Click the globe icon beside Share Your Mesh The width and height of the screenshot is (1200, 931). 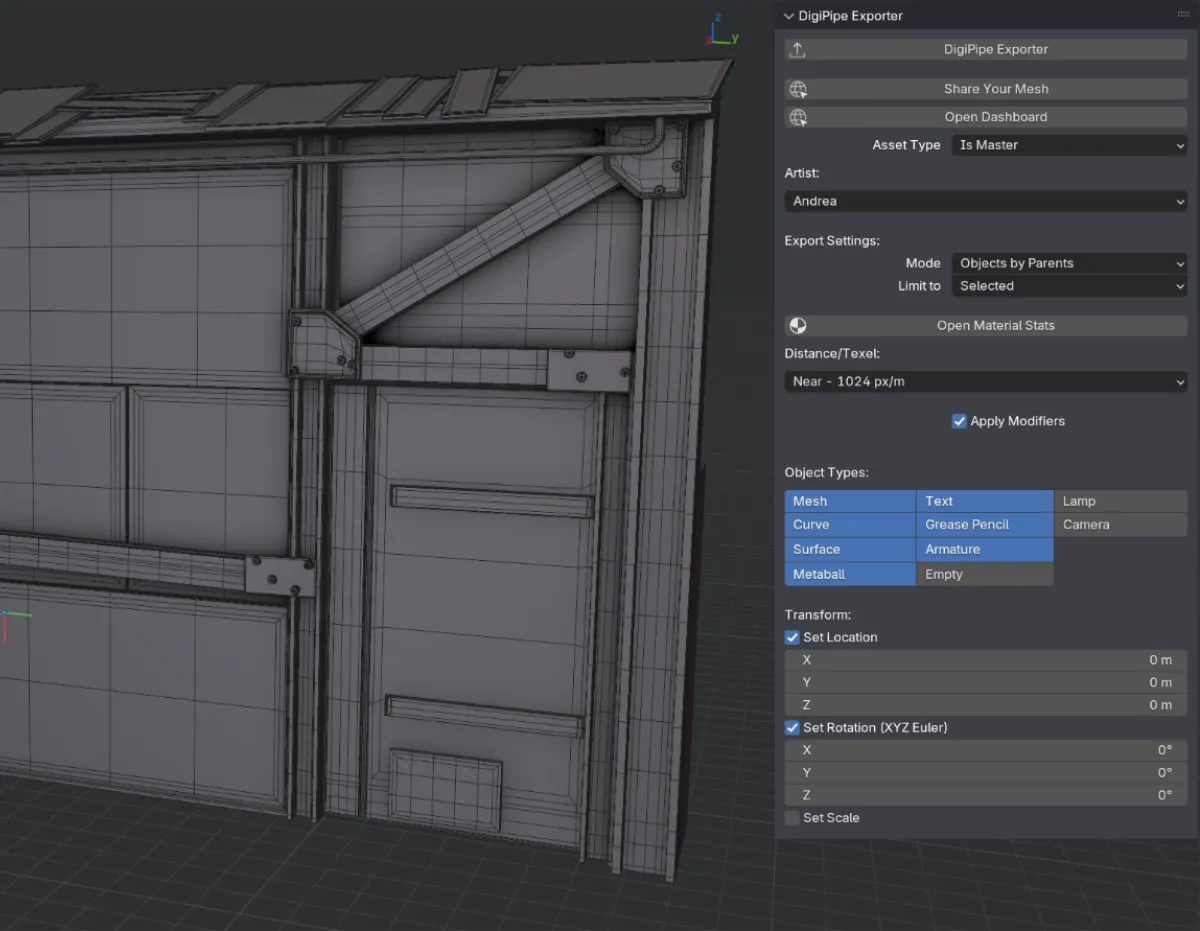[797, 89]
